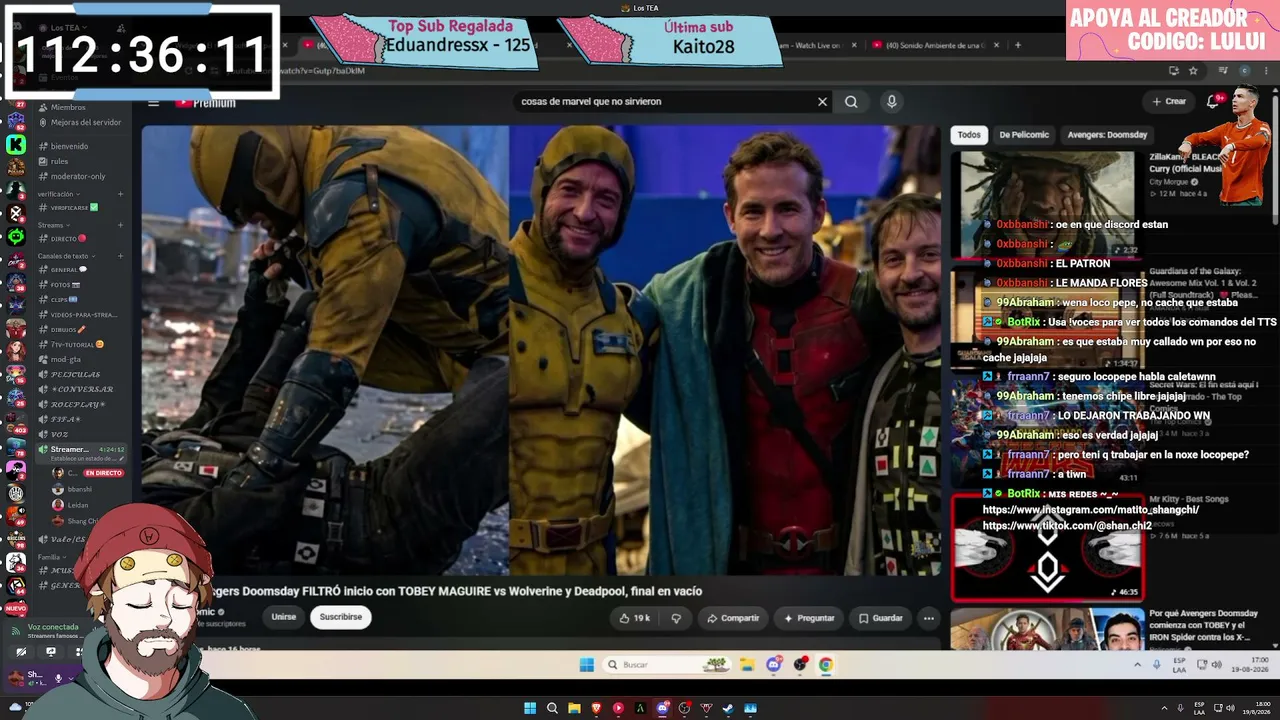
Task: Open the moderator-only Discord channel
Action: point(77,176)
